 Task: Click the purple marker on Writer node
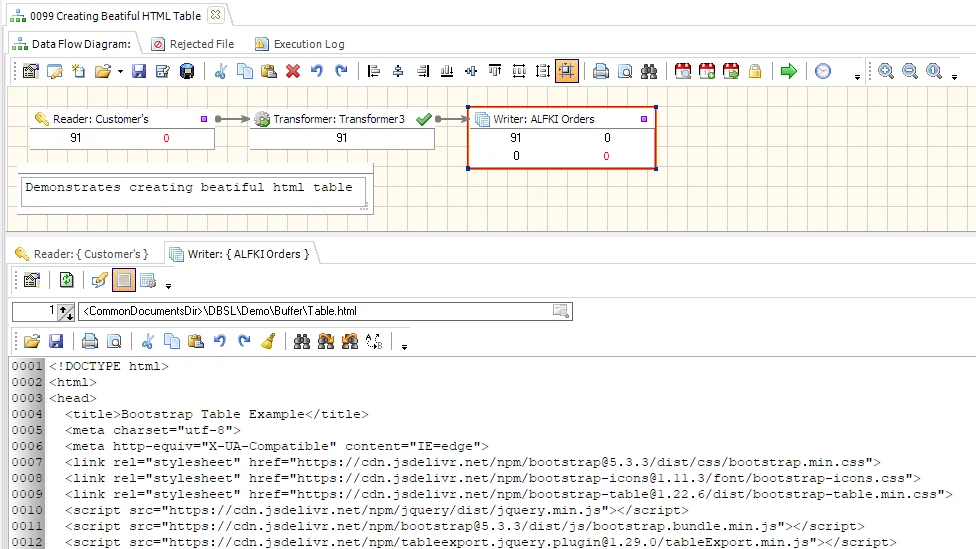click(644, 119)
